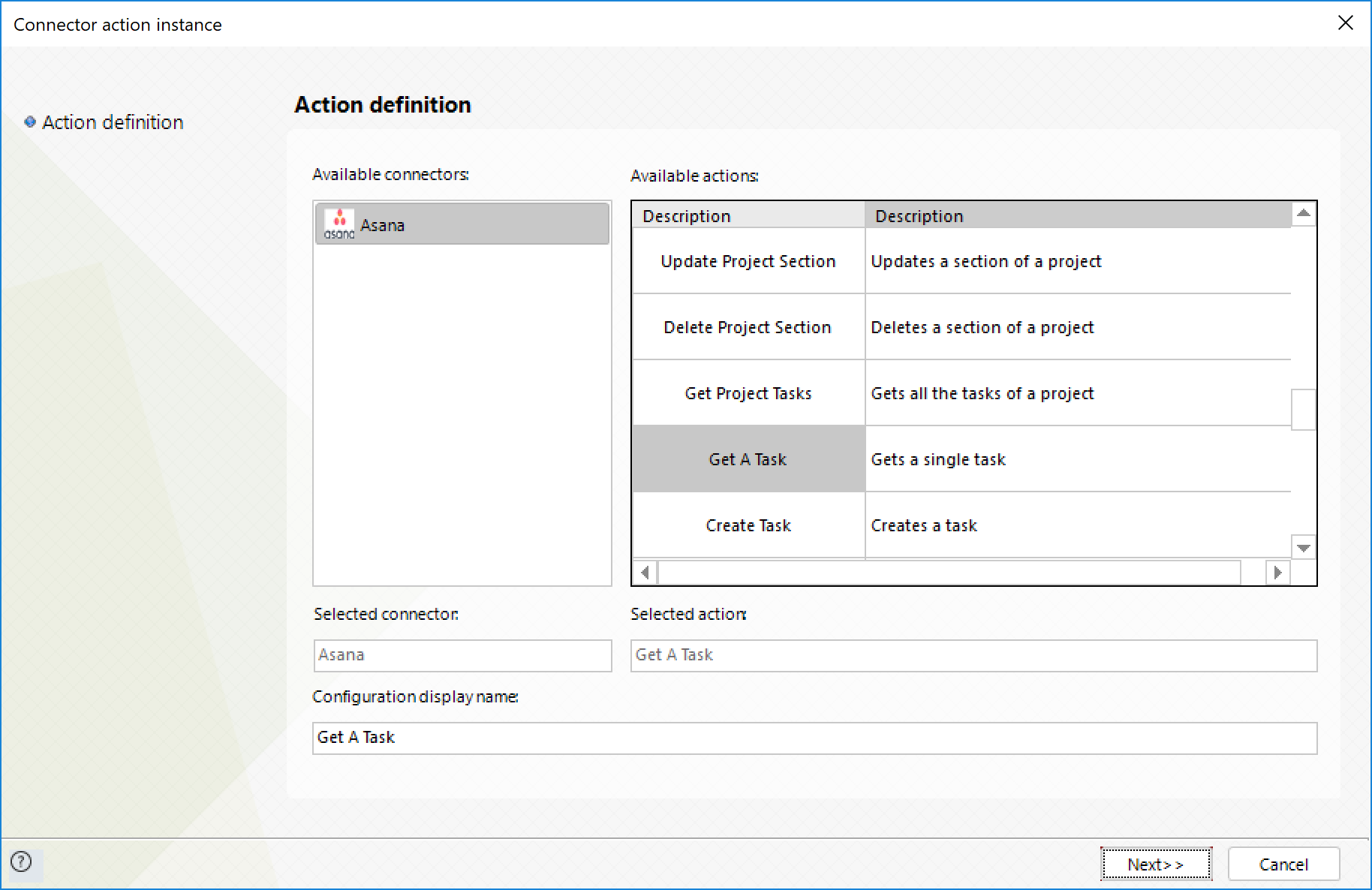Screen dimensions: 1372x890
Task: Select the Asana connector row
Action: (462, 224)
